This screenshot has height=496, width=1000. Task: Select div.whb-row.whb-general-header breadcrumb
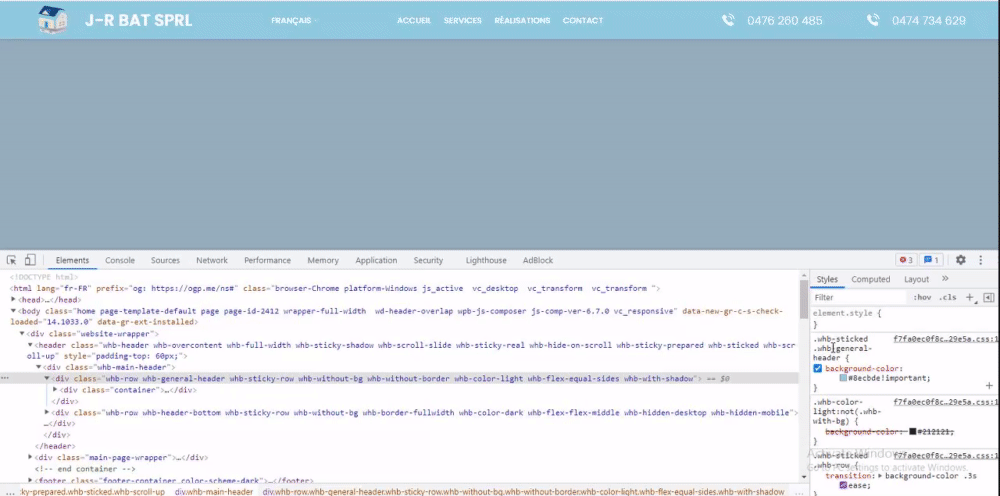point(523,492)
